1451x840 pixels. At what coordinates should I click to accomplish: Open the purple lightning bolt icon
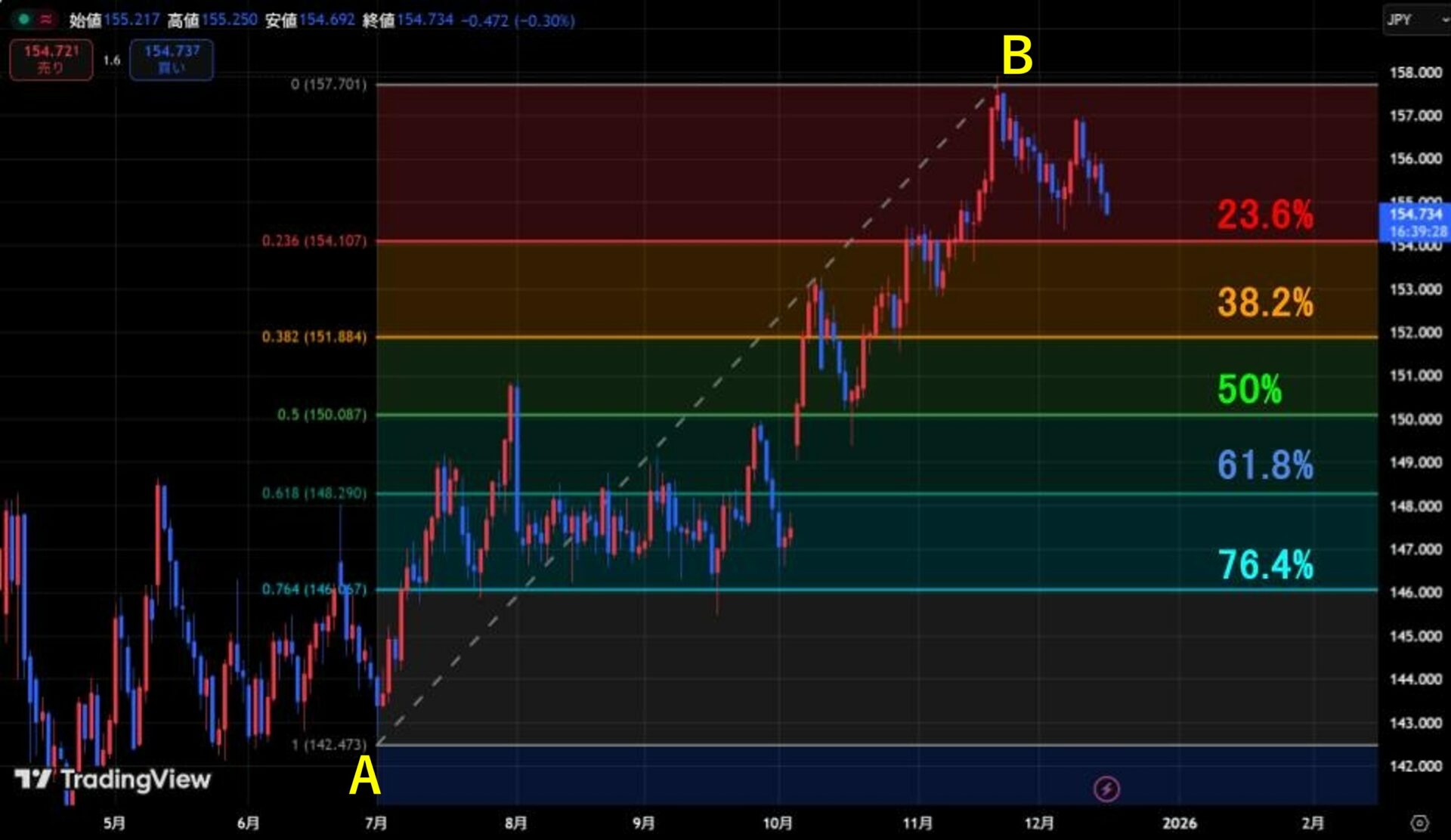coord(1106,789)
